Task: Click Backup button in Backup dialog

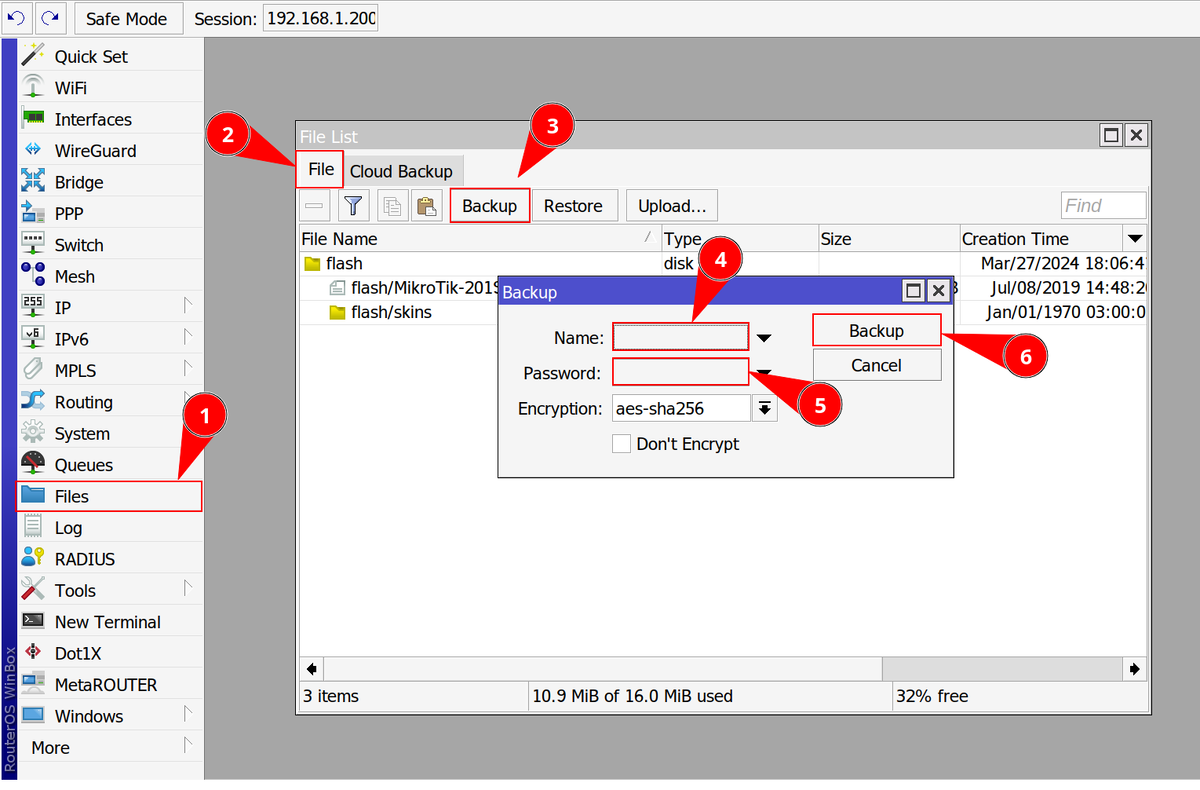Action: (x=877, y=331)
